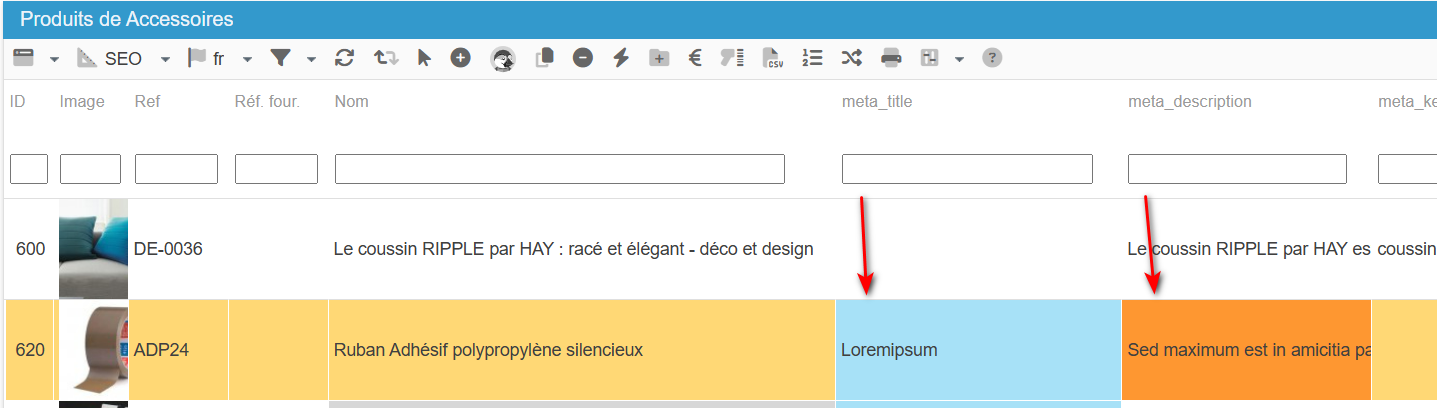
Task: Expand the SEO view dropdown
Action: coord(165,59)
